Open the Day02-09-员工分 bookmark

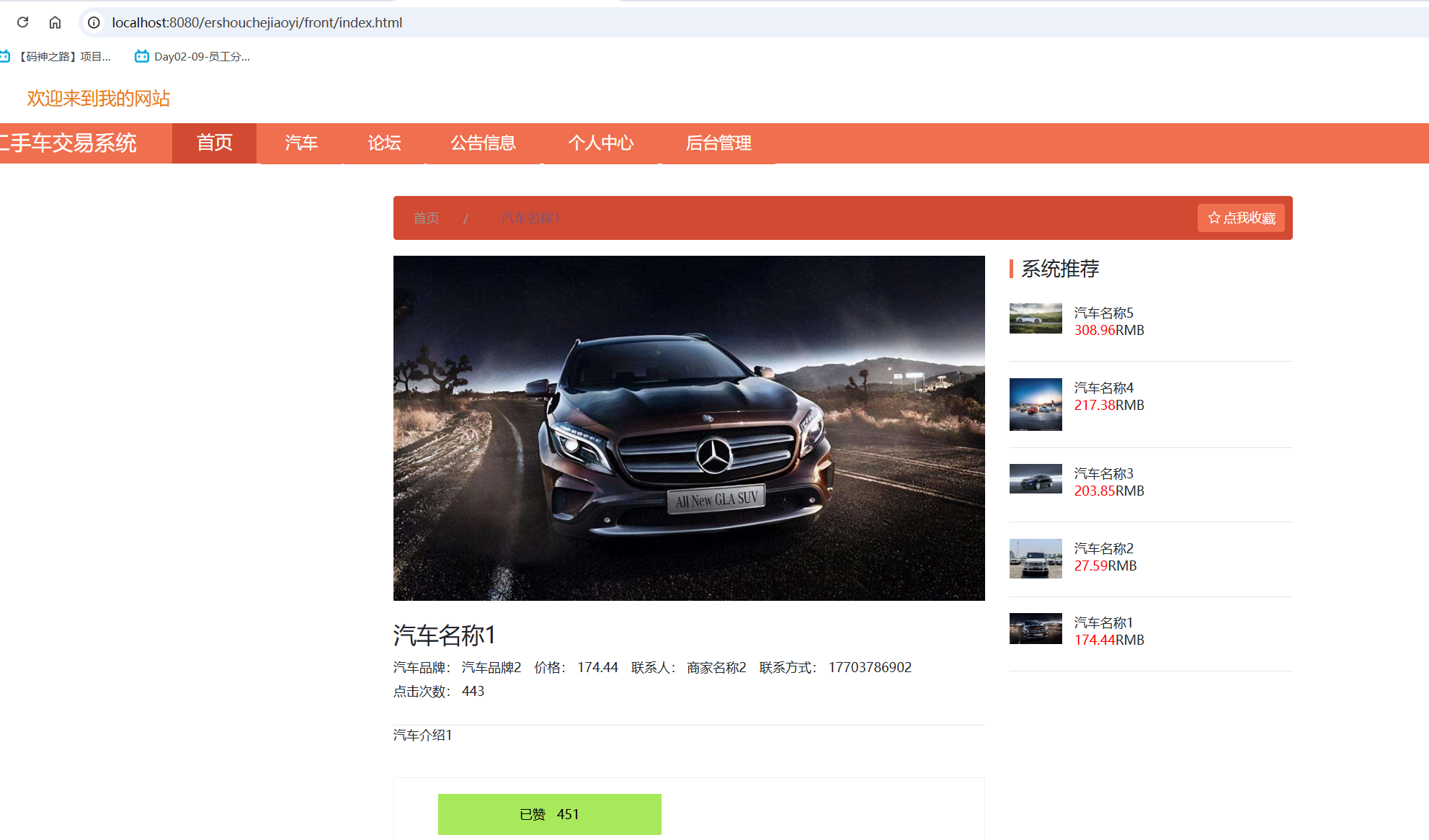192,56
